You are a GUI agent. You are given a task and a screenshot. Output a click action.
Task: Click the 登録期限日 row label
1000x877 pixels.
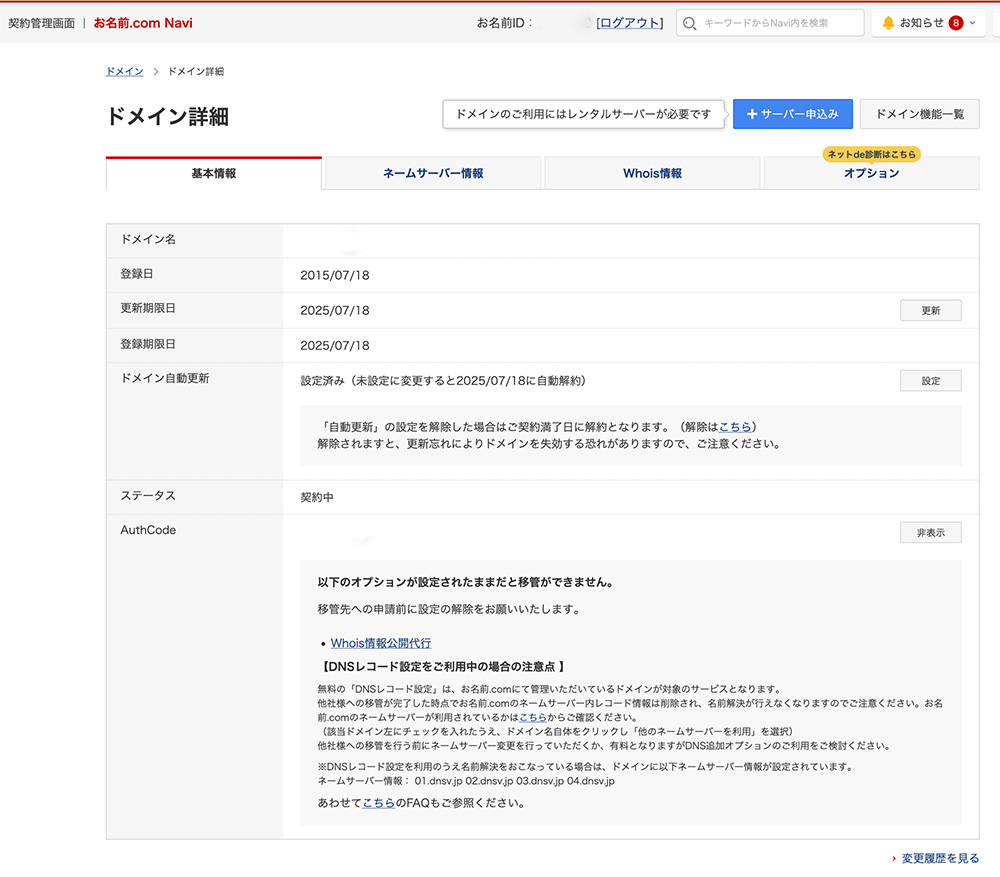[147, 344]
